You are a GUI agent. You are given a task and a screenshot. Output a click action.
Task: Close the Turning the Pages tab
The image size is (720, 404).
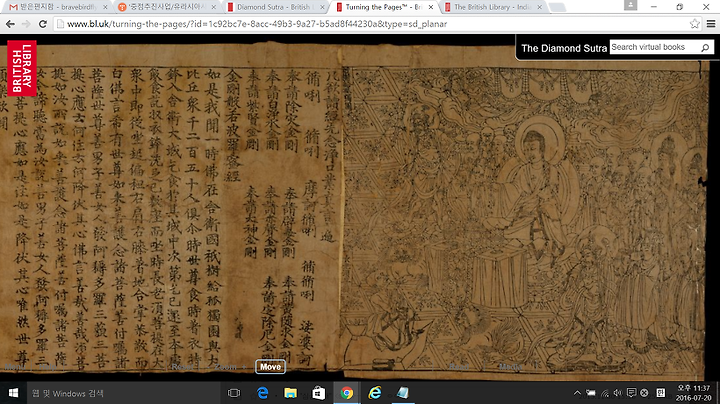[431, 7]
